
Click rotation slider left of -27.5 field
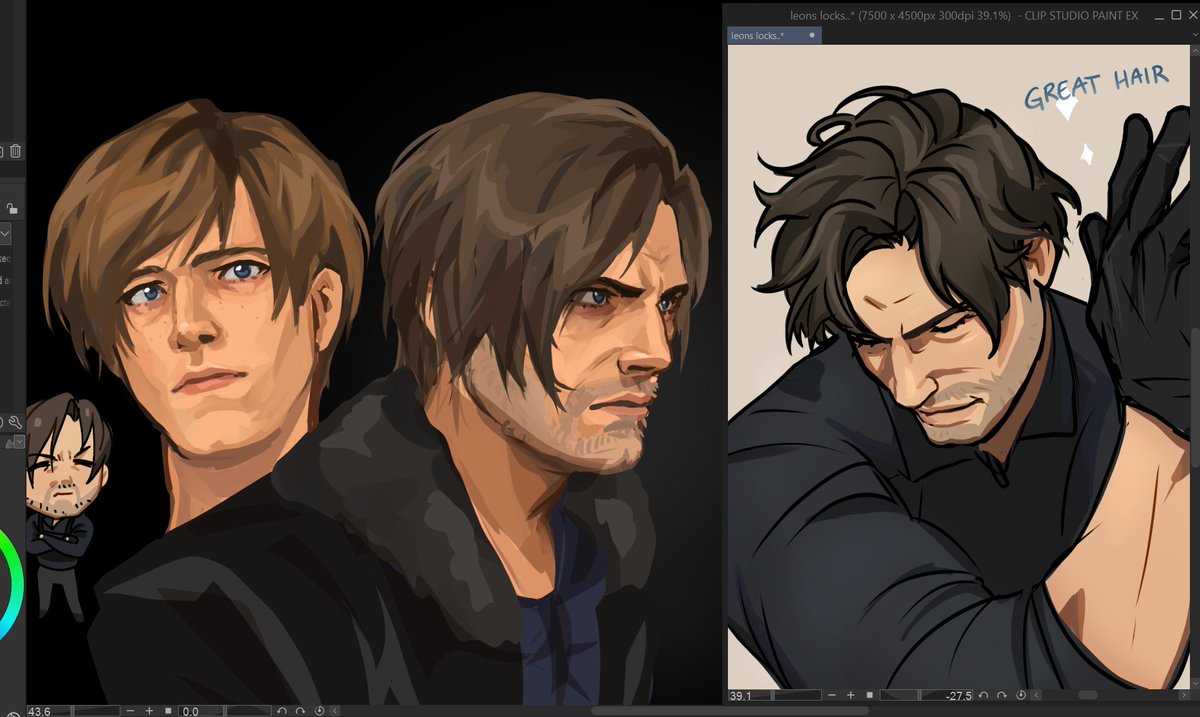pyautogui.click(x=900, y=695)
